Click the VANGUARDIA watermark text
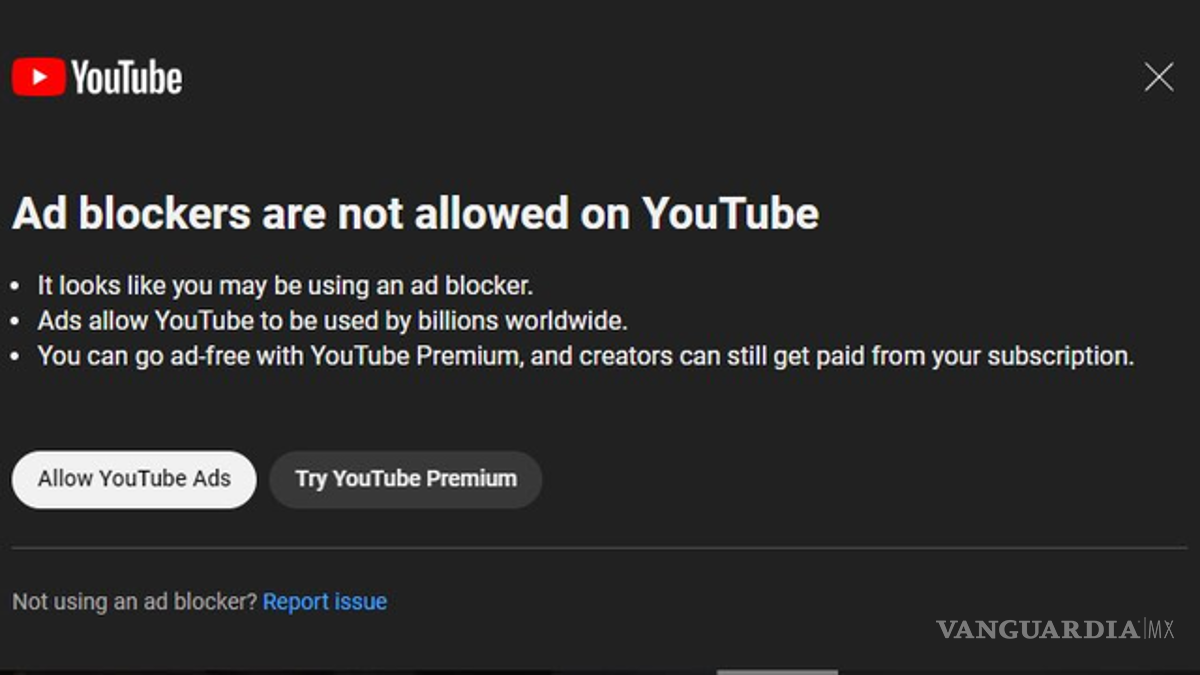The image size is (1200, 675). tap(1038, 630)
